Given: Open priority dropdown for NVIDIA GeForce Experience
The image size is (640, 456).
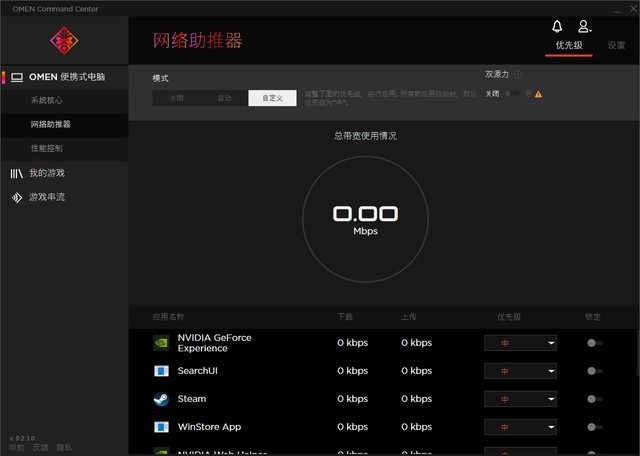Looking at the screenshot, I should 520,343.
